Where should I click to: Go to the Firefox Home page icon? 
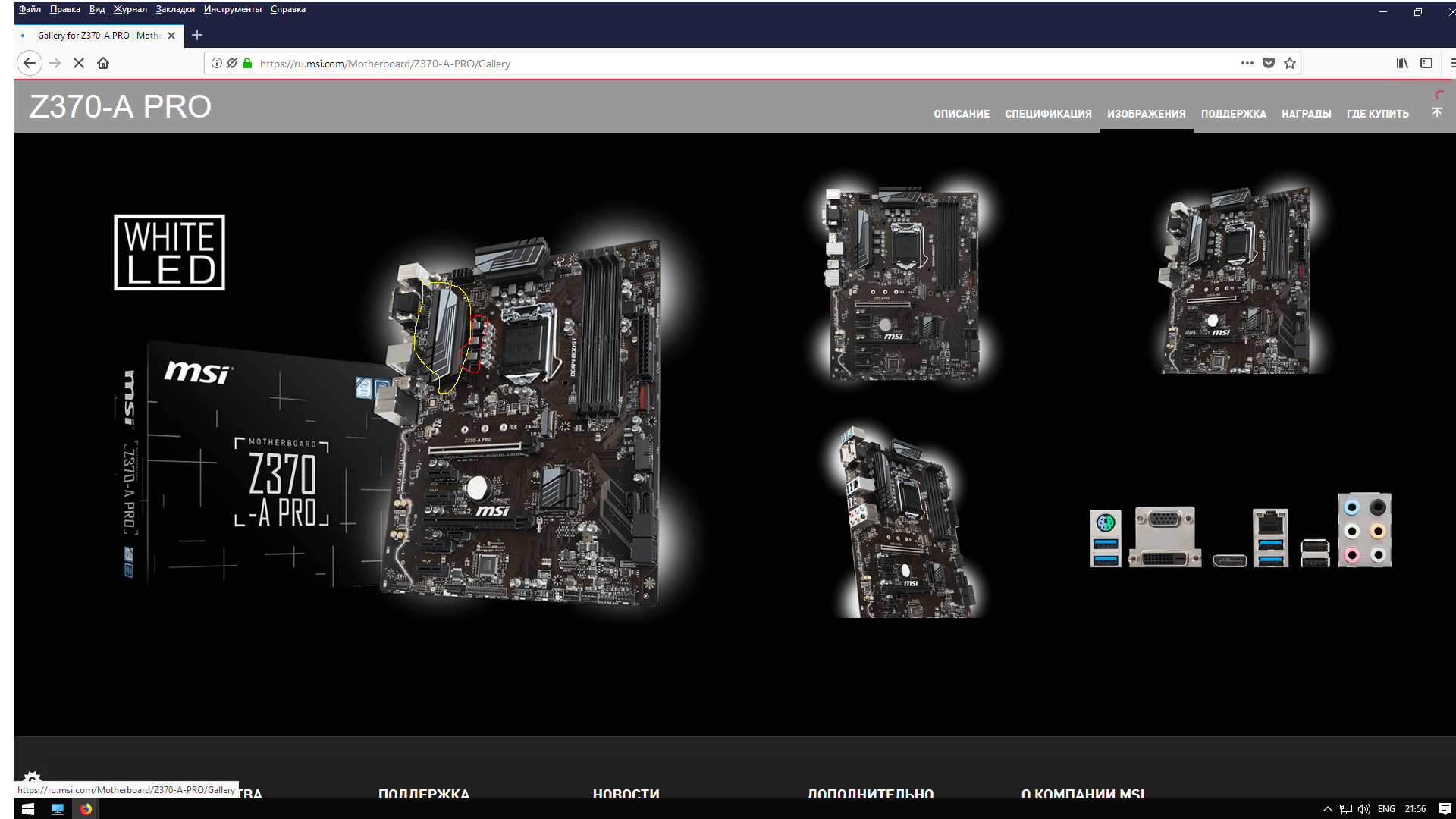(x=103, y=64)
